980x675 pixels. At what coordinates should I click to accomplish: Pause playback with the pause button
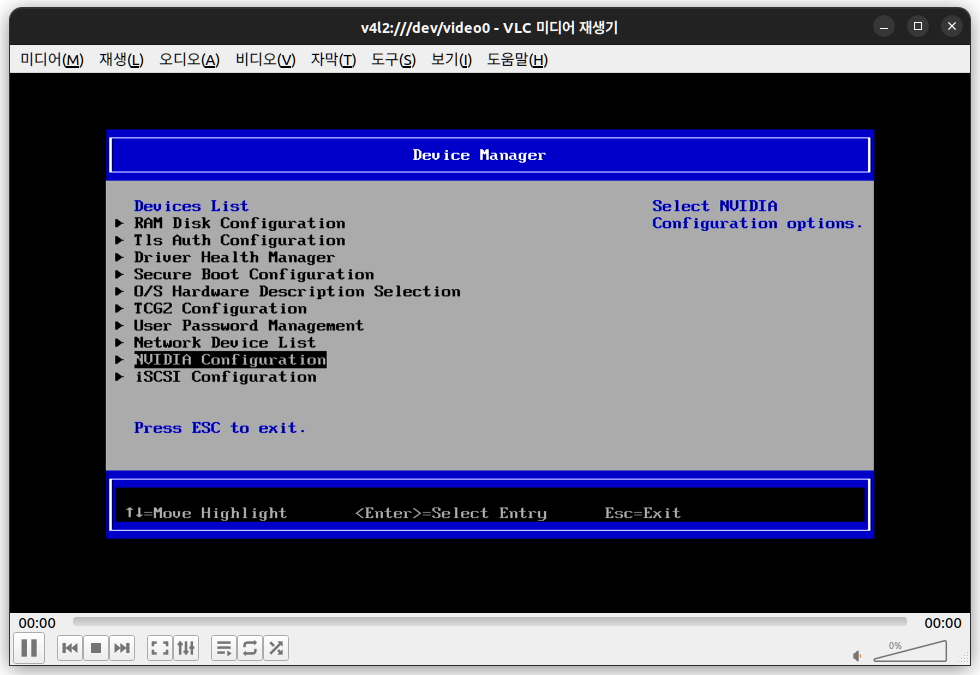pos(29,648)
